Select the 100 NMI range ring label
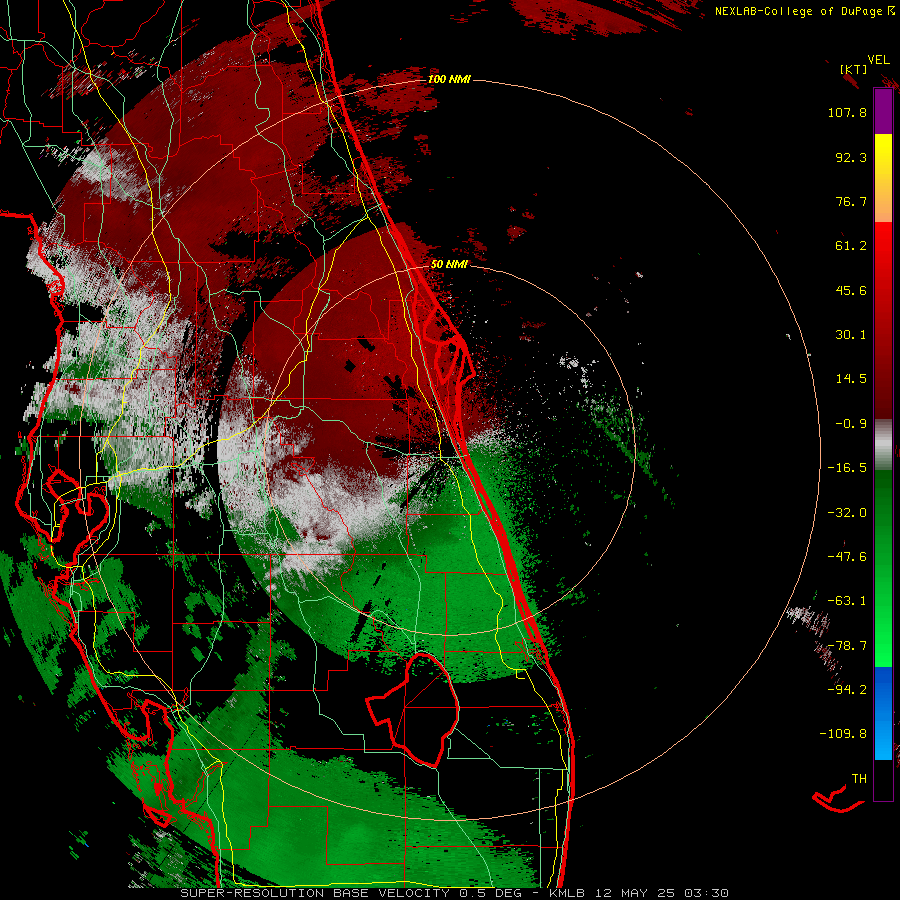Image resolution: width=900 pixels, height=900 pixels. [449, 79]
